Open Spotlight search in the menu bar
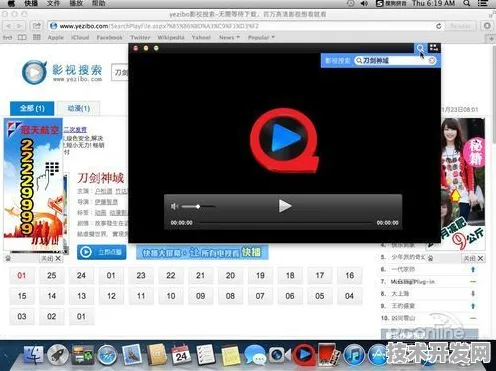Viewport: 496px width, 371px height. (467, 3)
